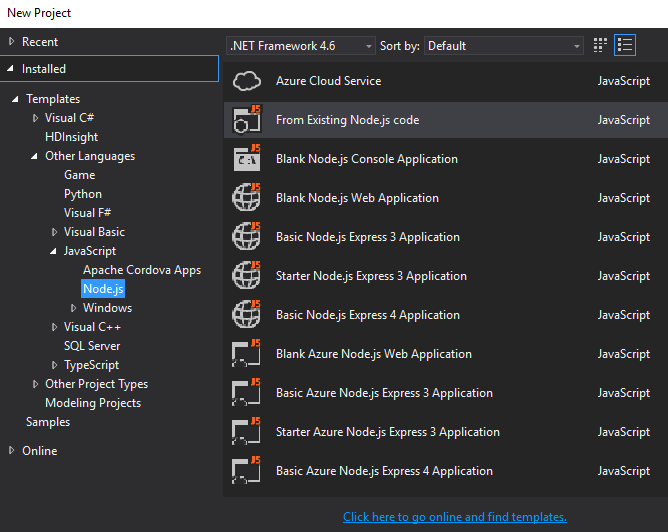Image resolution: width=668 pixels, height=532 pixels.
Task: Click the Basic Node.js Express 3 Application icon
Action: click(247, 236)
